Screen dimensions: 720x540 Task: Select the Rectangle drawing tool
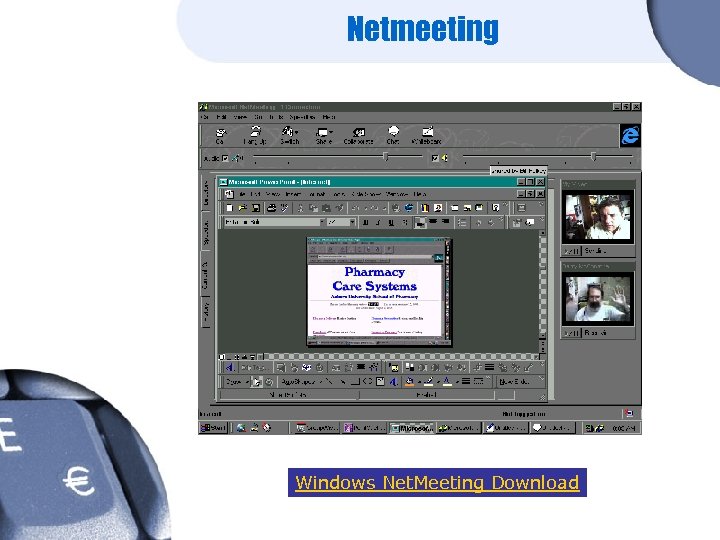pos(355,382)
